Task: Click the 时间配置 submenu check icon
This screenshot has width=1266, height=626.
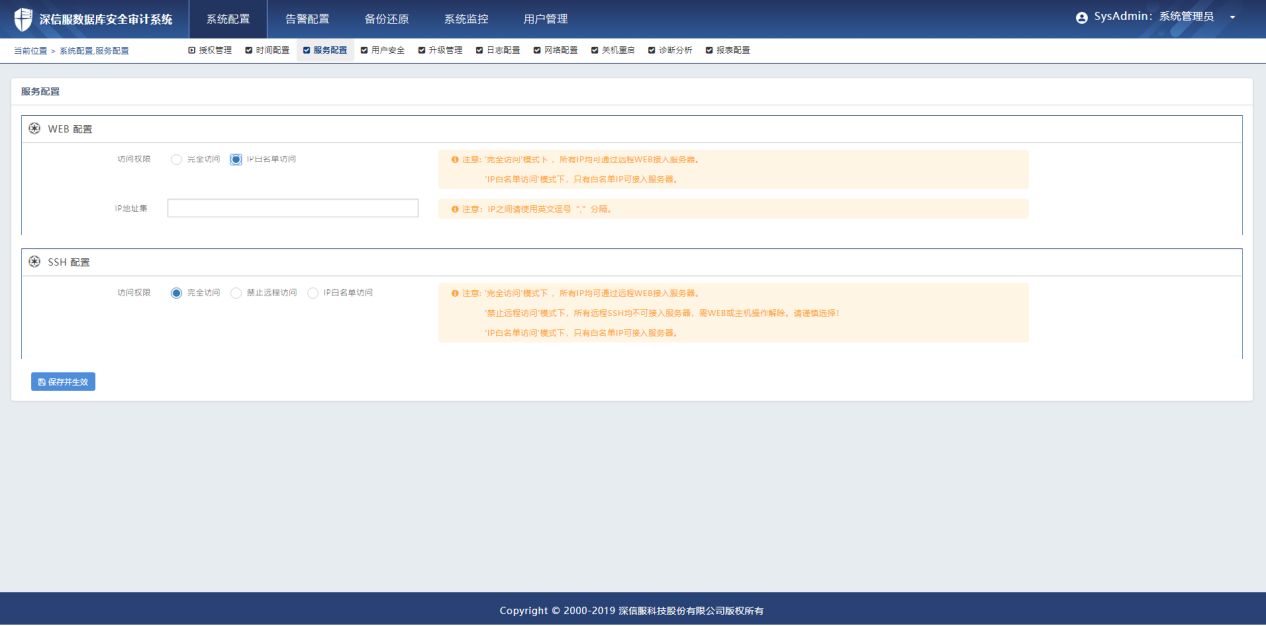Action: pos(249,50)
